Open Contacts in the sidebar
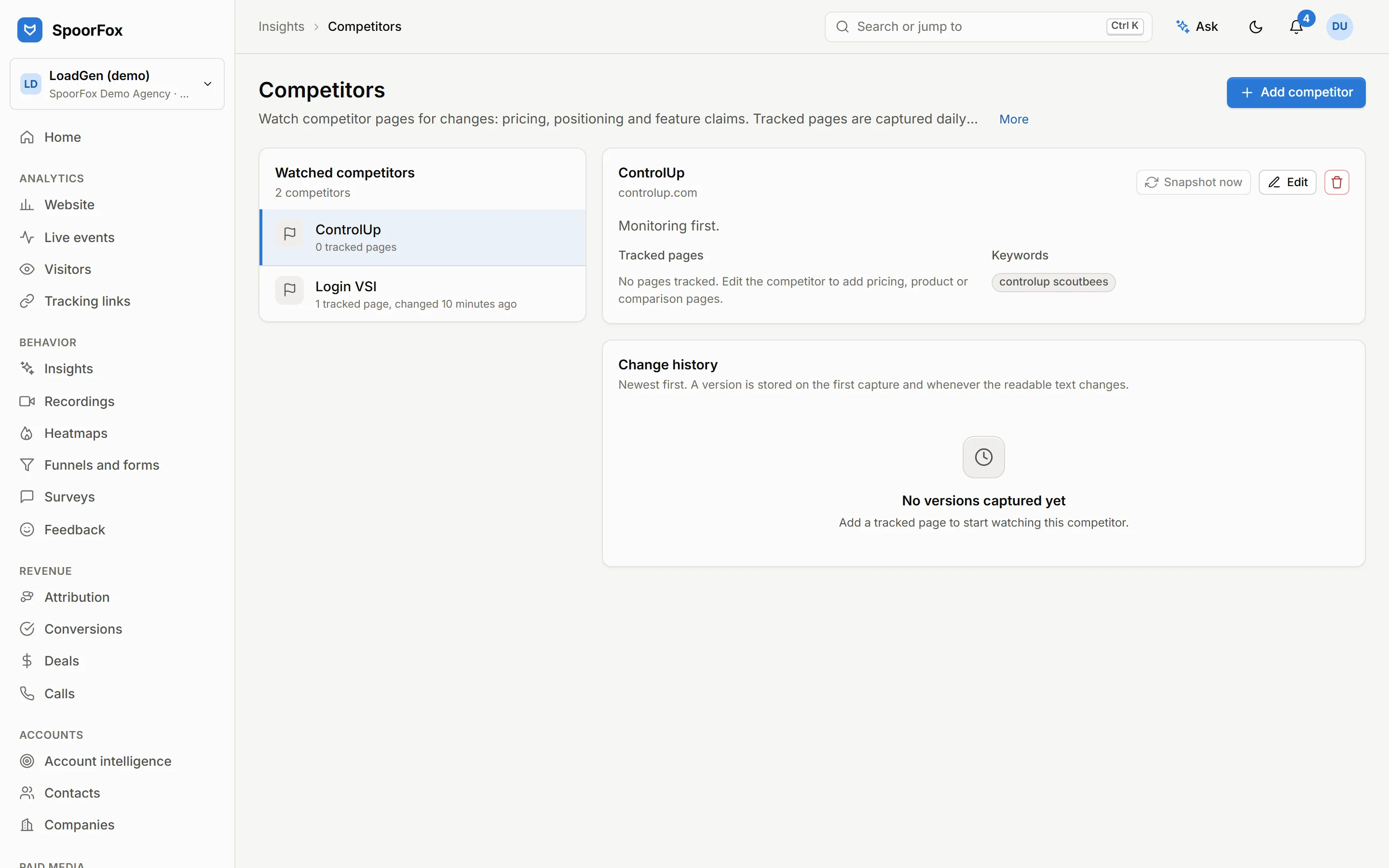1389x868 pixels. [117, 793]
